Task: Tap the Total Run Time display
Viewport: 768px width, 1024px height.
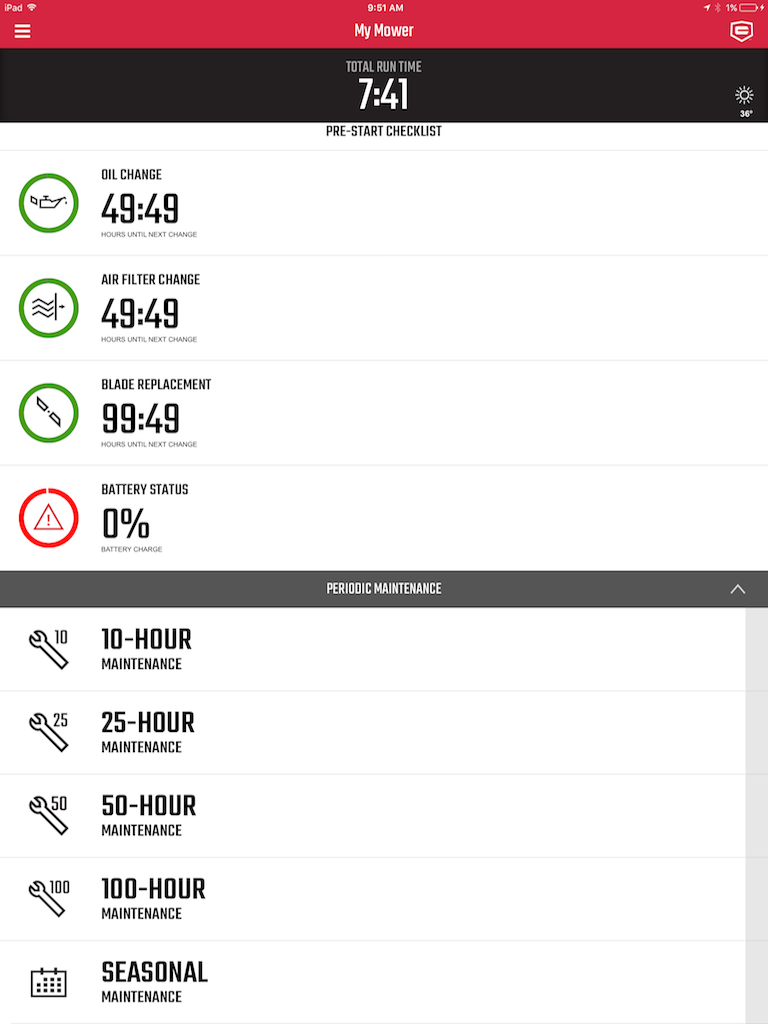Action: click(384, 86)
